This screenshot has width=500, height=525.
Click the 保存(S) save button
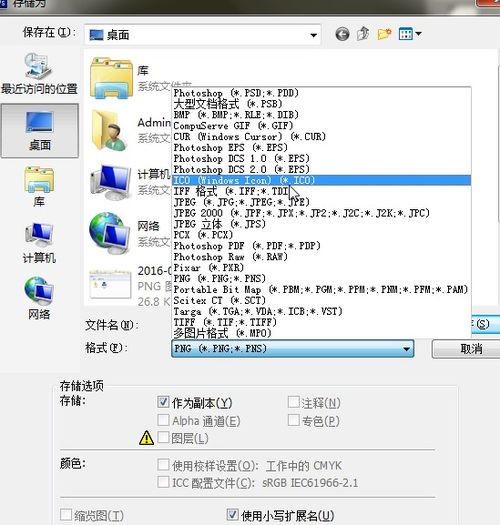(485, 324)
